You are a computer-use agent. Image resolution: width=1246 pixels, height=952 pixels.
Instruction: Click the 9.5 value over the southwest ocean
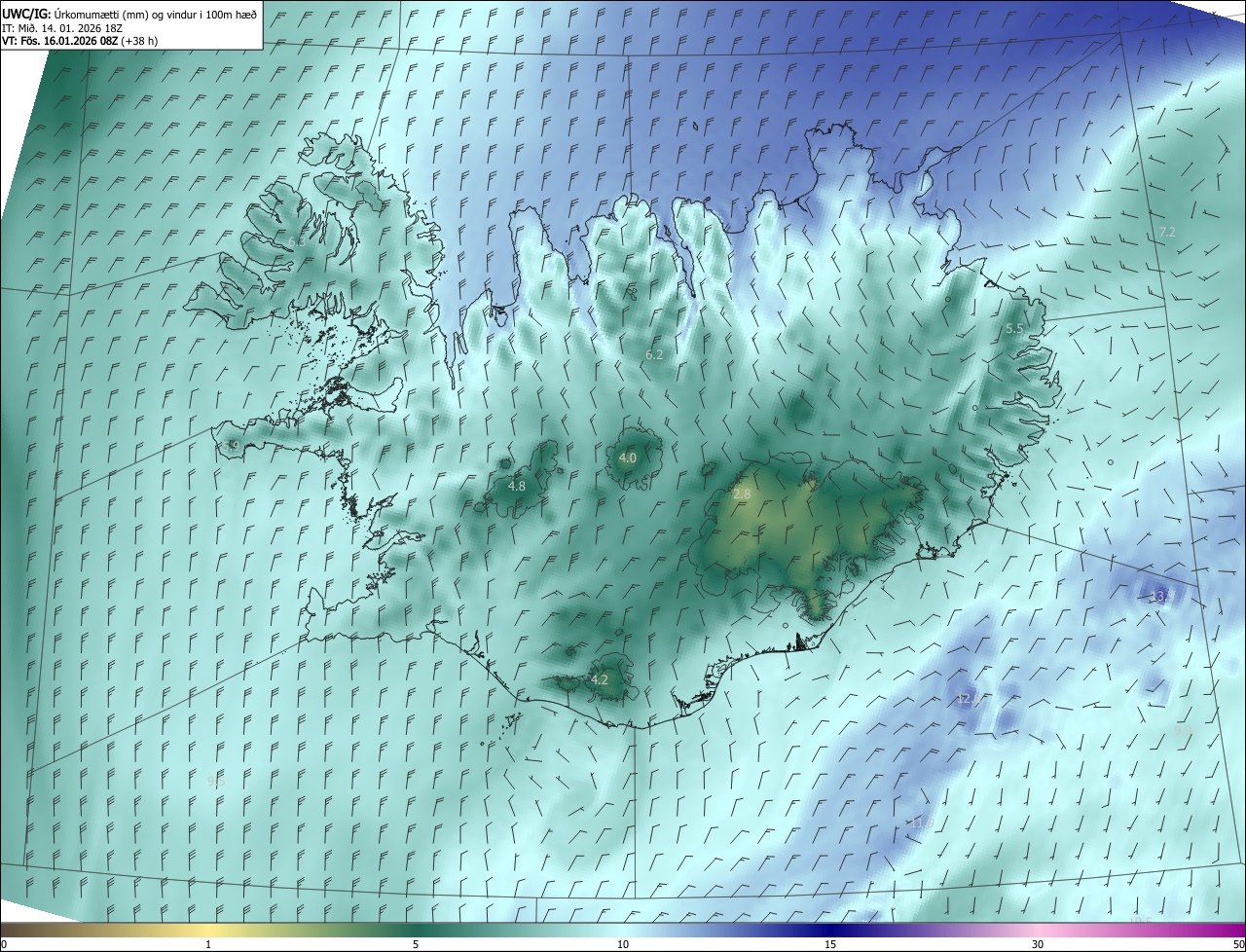216,781
